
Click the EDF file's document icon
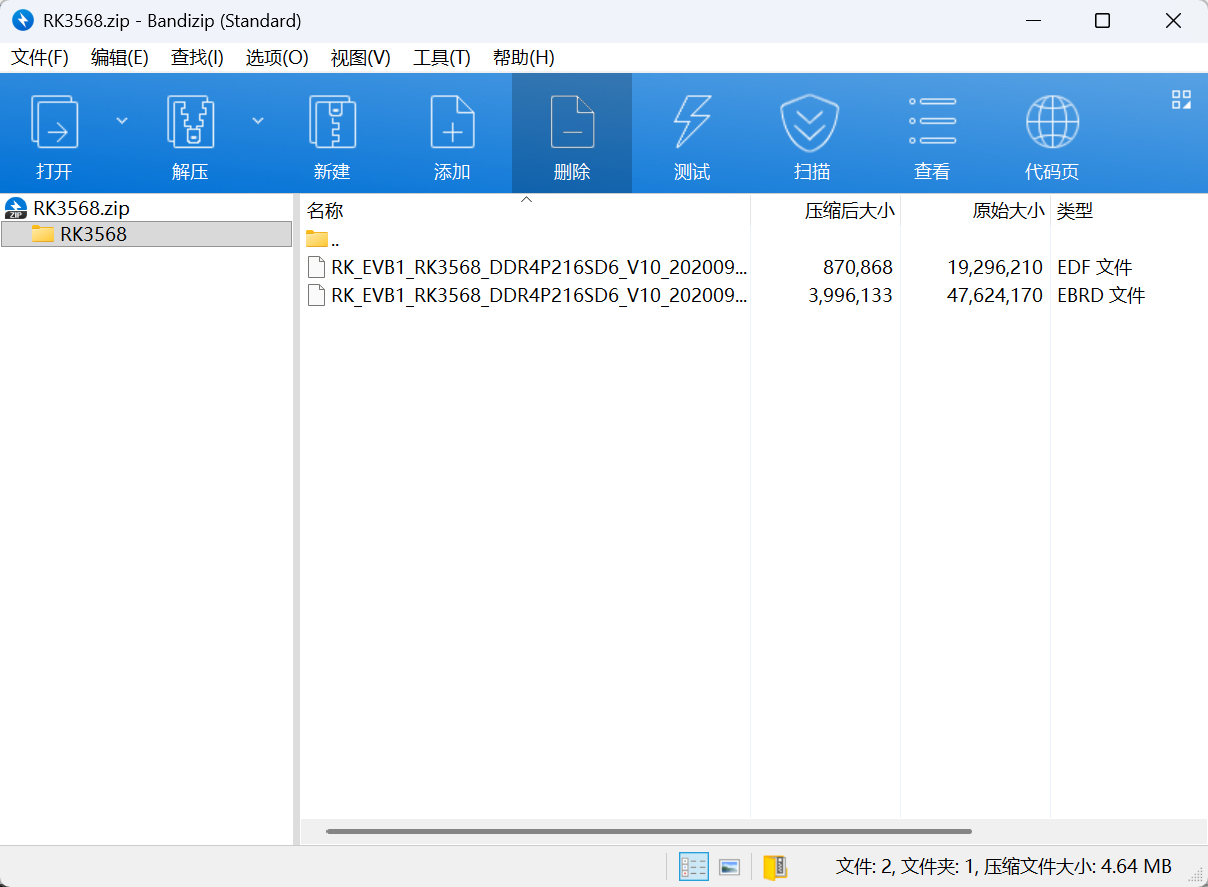tap(316, 267)
